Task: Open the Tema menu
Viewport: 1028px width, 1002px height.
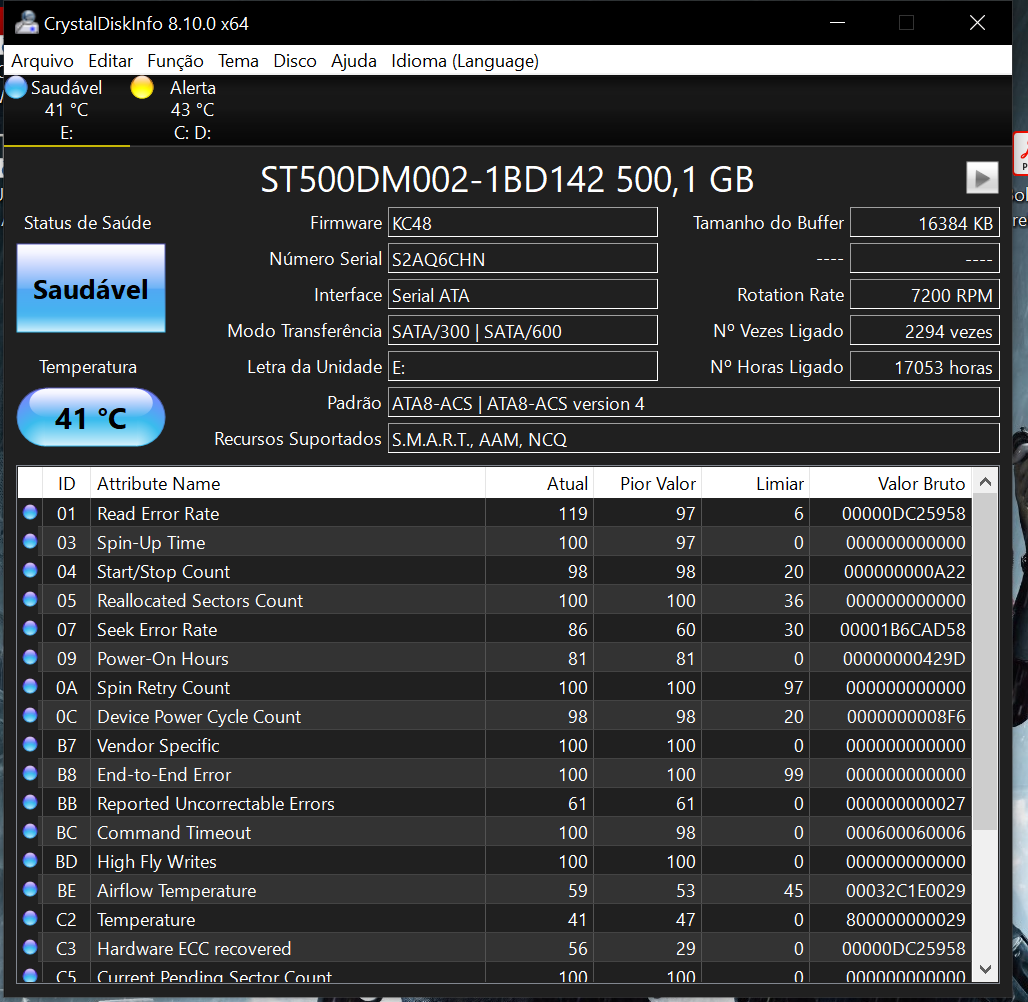Action: (x=238, y=61)
